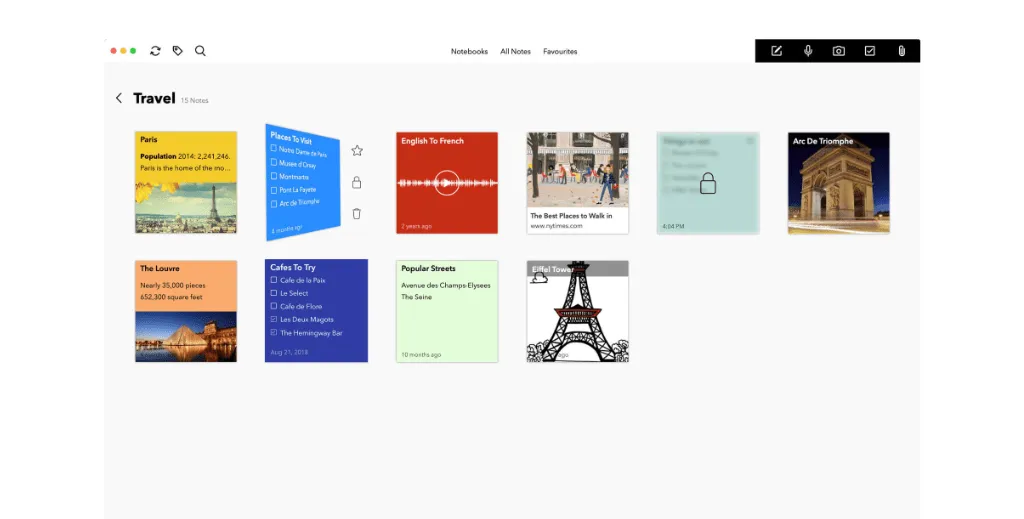Open the Popular Streets note
1024x519 pixels.
pyautogui.click(x=447, y=311)
